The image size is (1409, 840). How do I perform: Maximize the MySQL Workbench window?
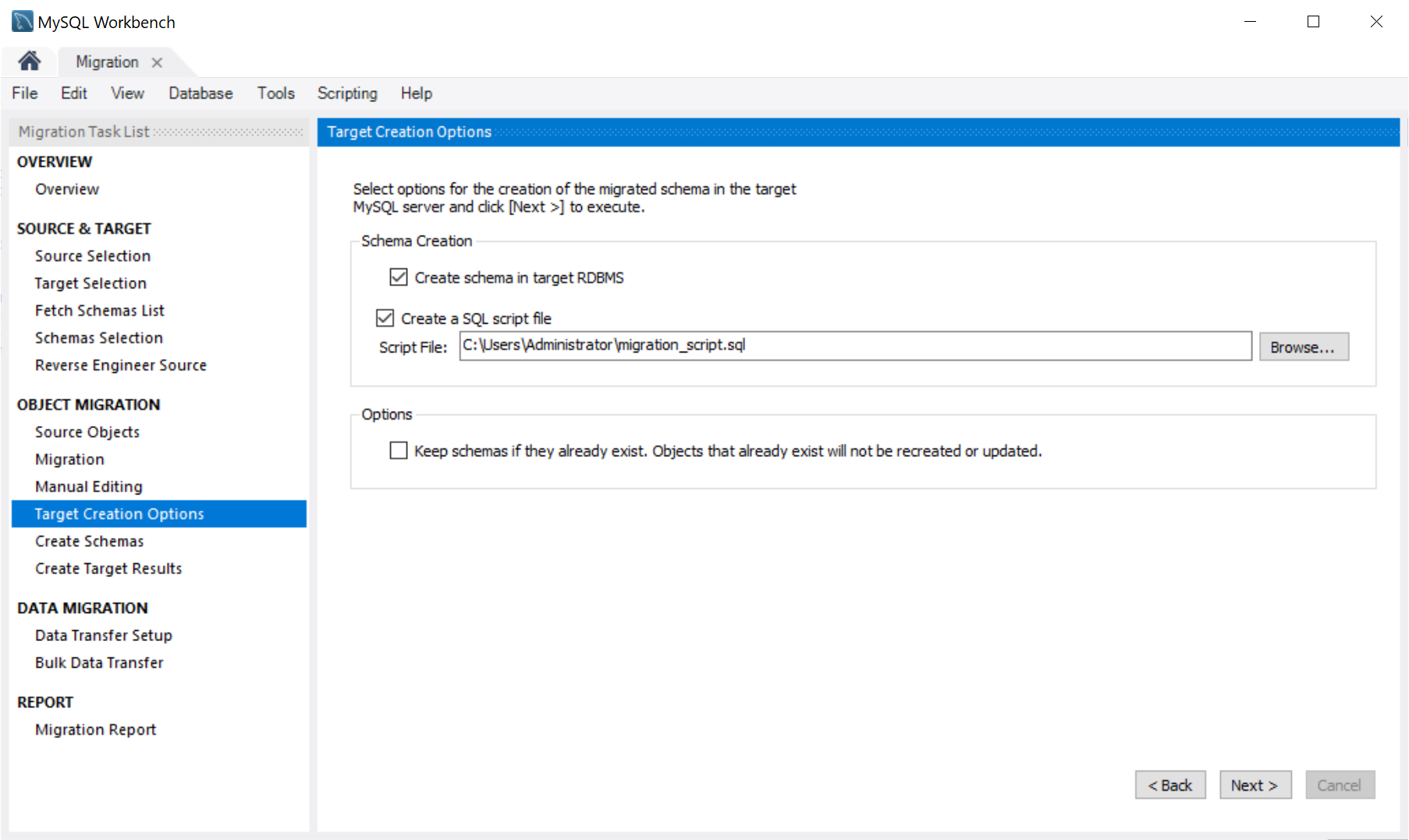(x=1313, y=22)
